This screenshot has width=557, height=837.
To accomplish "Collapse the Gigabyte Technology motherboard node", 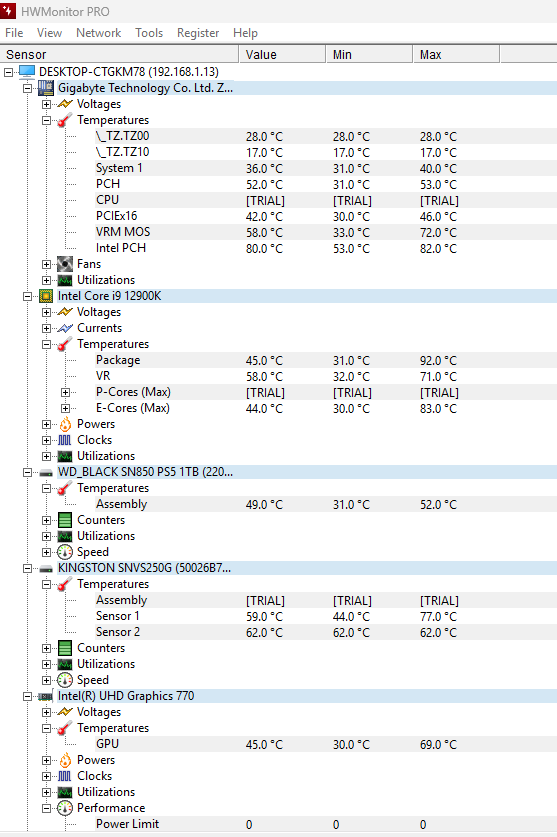I will click(27, 88).
